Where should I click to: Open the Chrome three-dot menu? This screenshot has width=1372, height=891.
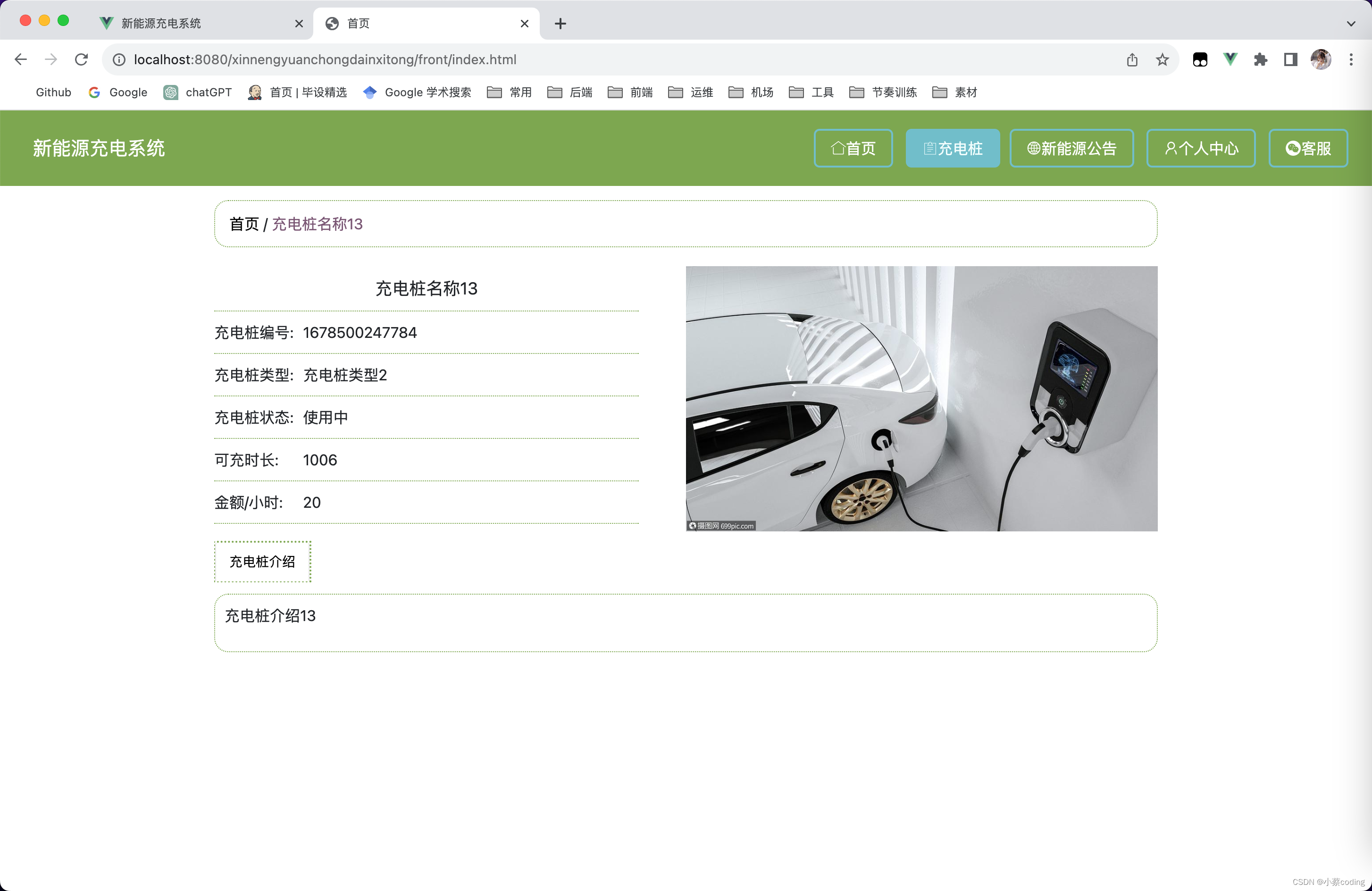click(1351, 59)
